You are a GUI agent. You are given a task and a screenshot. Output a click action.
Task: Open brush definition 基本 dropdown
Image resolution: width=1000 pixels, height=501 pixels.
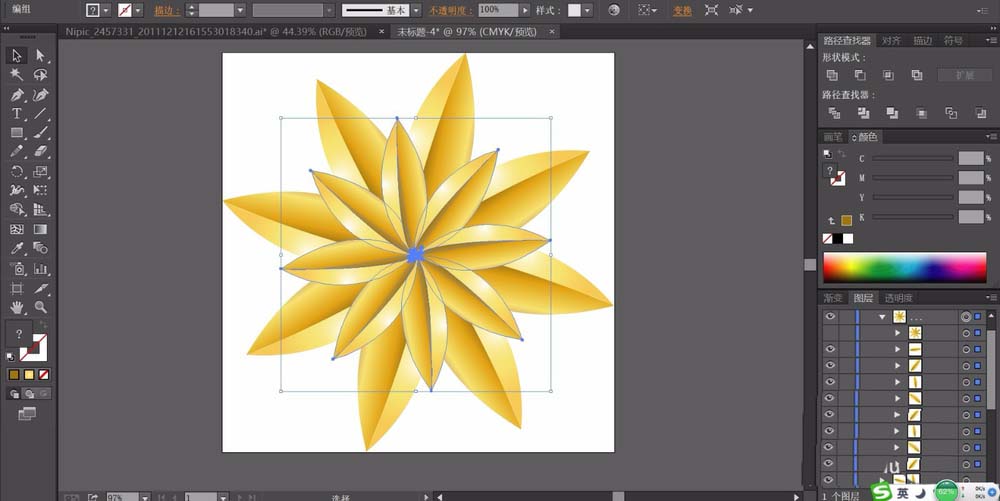click(416, 10)
